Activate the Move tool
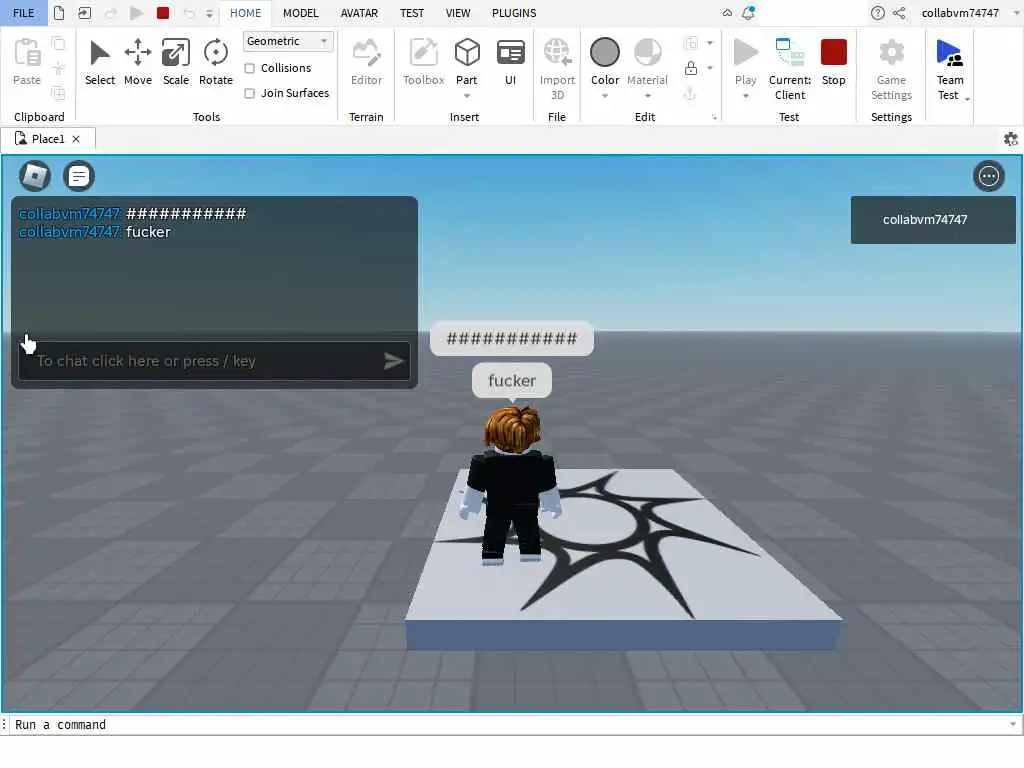 point(138,62)
